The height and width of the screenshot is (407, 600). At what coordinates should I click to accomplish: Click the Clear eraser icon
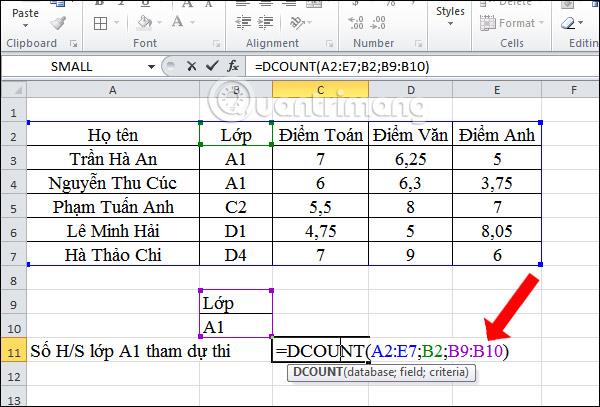[568, 23]
